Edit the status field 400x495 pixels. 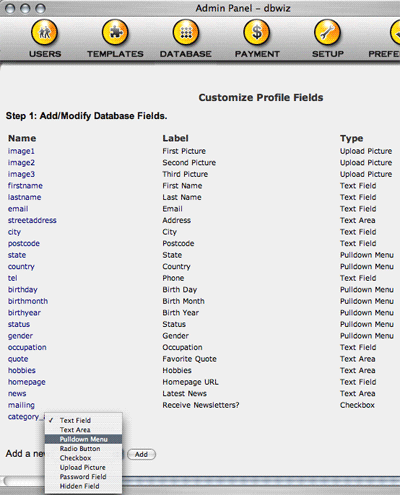(x=19, y=324)
